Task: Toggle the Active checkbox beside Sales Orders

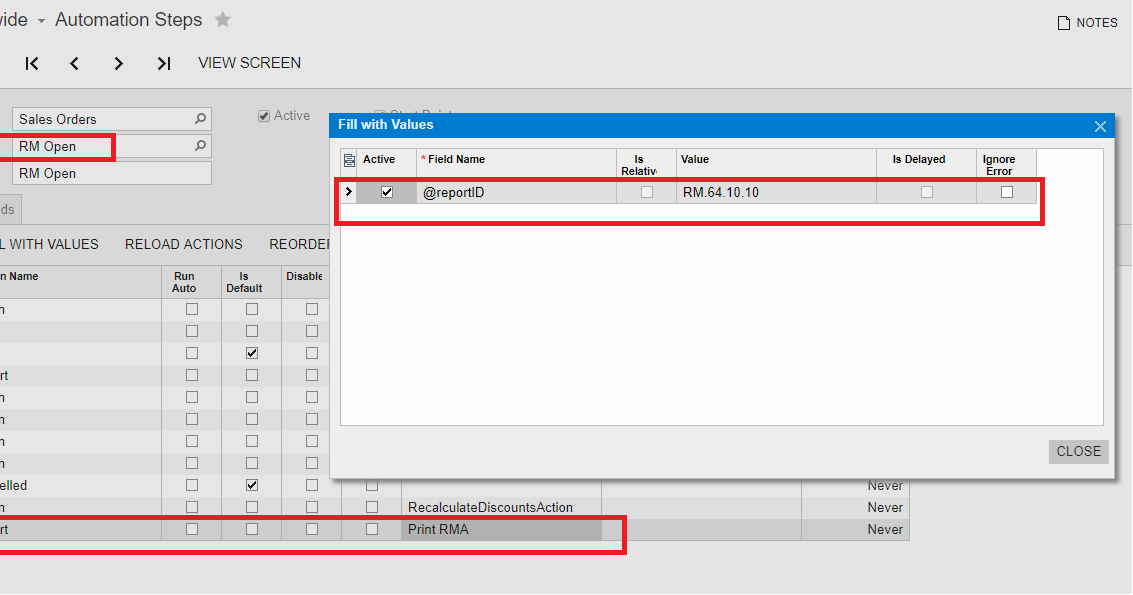Action: pos(263,115)
